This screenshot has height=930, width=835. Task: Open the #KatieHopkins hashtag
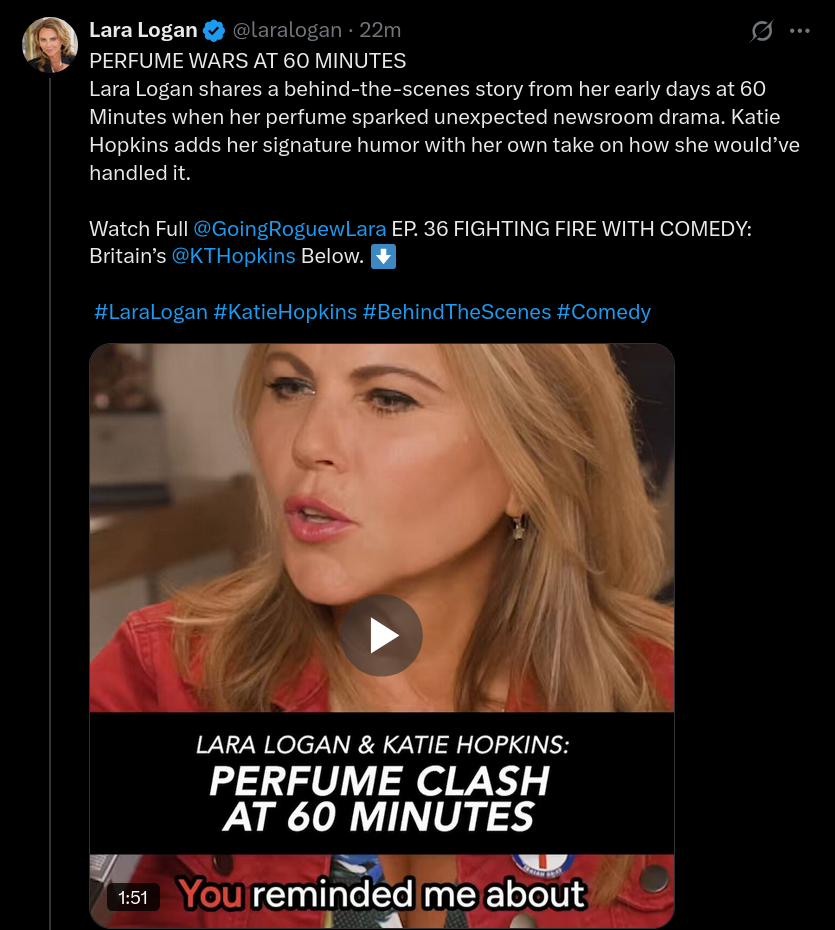(x=285, y=312)
